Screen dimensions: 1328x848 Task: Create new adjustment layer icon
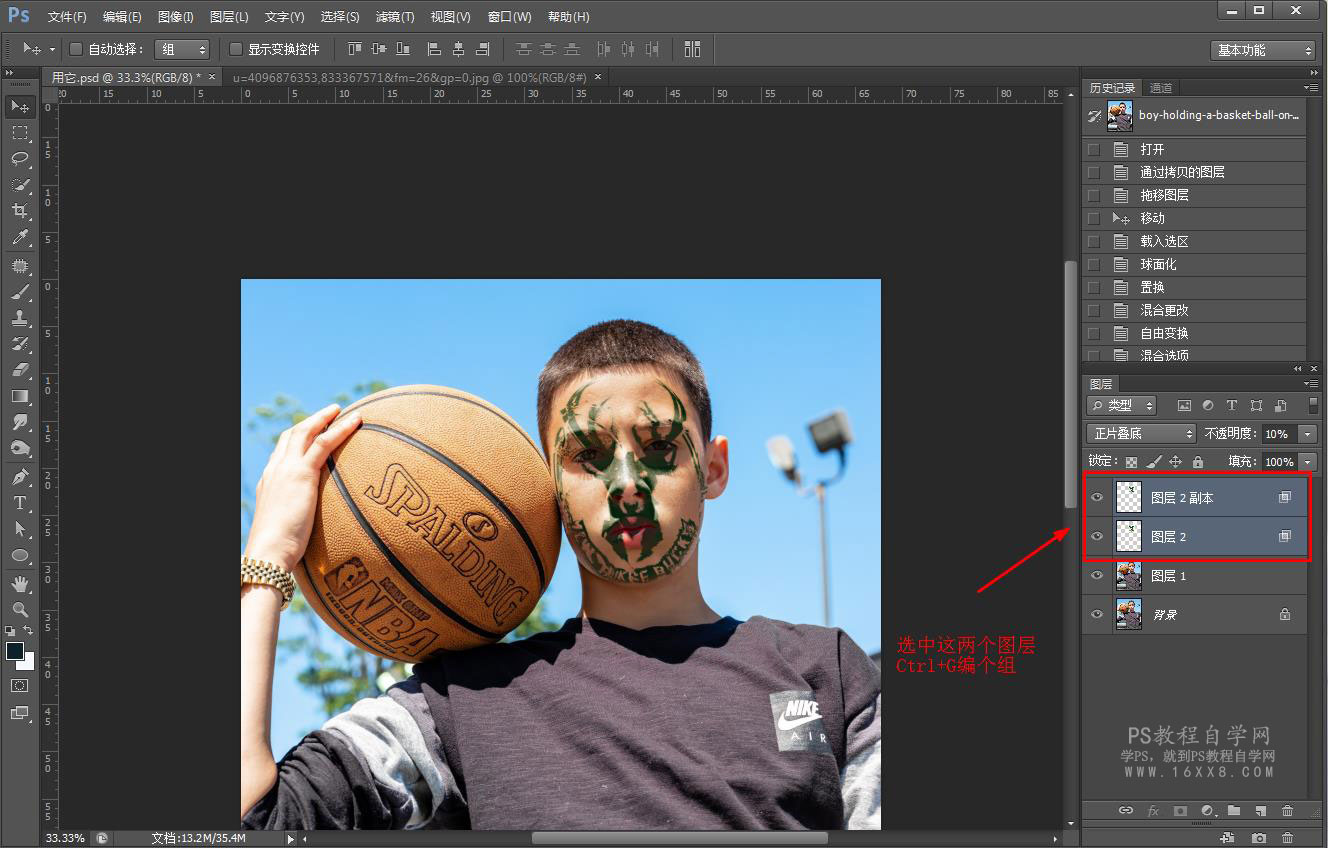click(x=1207, y=810)
